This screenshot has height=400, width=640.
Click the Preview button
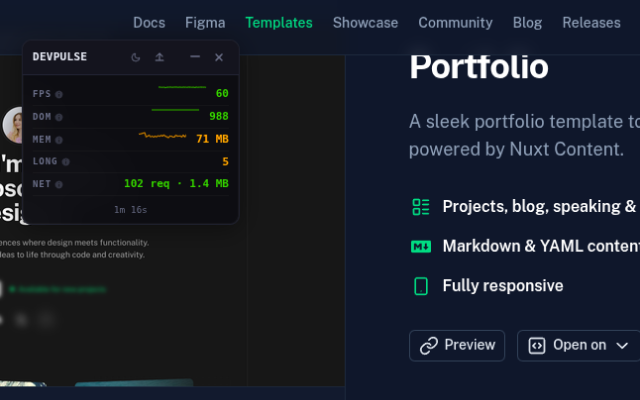click(x=457, y=345)
